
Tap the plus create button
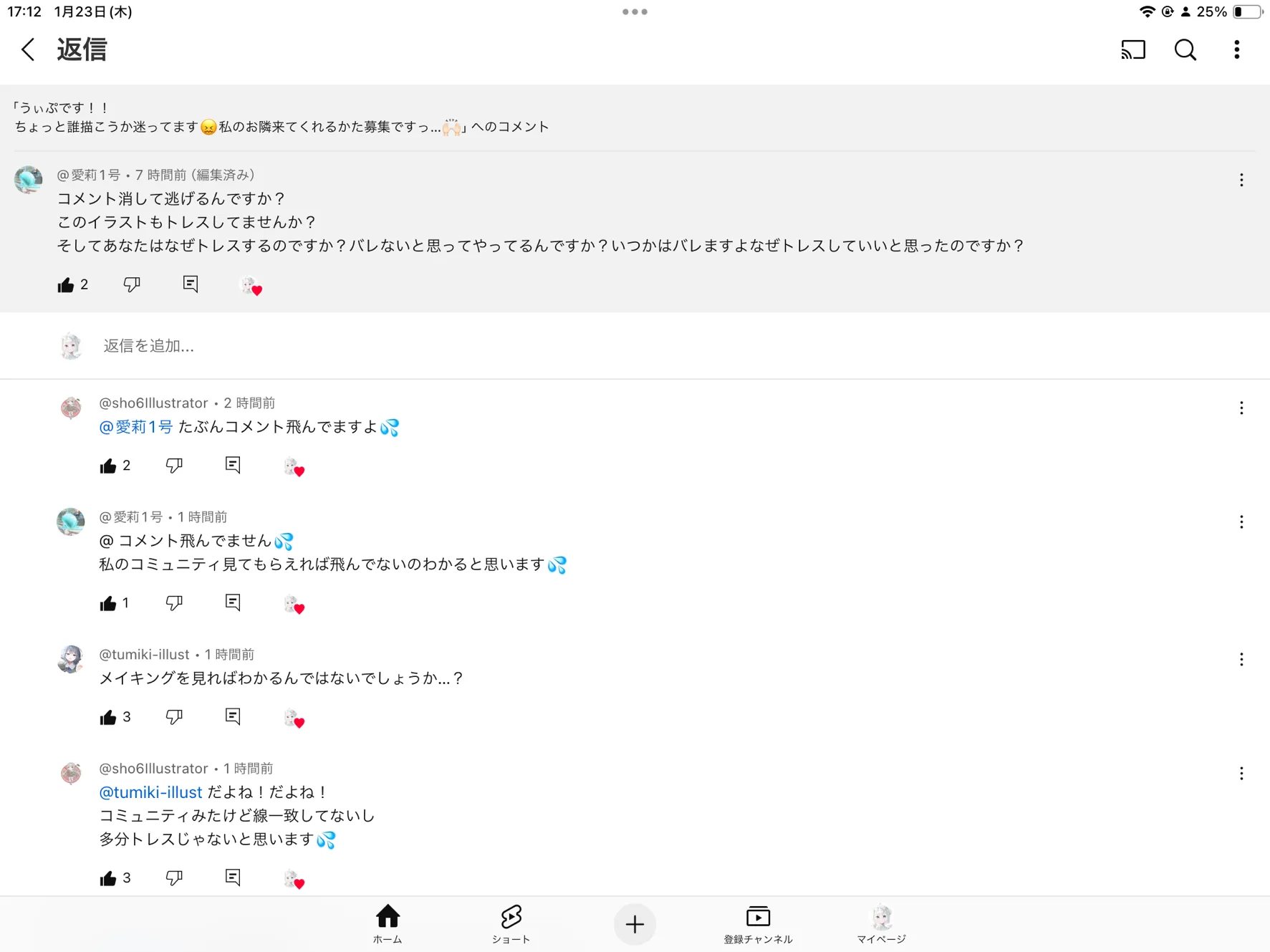point(635,924)
